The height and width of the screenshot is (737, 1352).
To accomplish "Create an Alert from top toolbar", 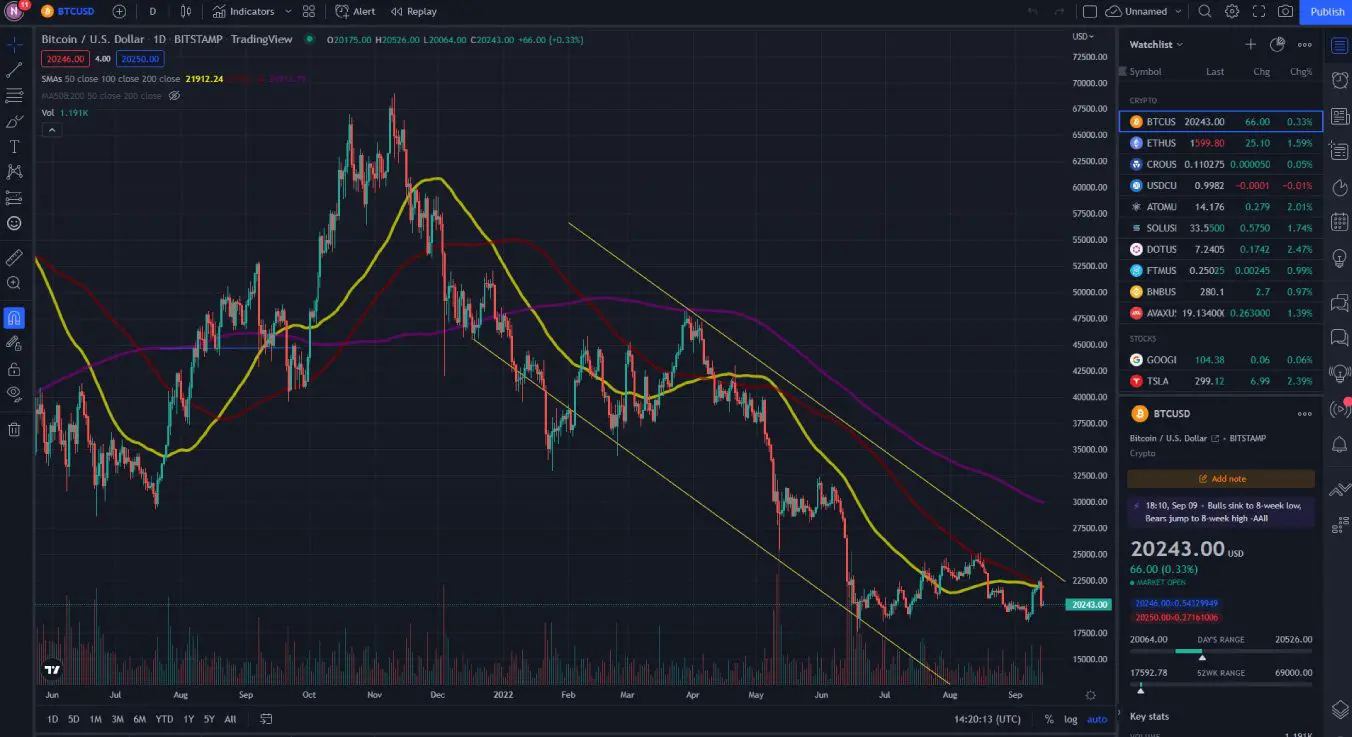I will tap(356, 11).
